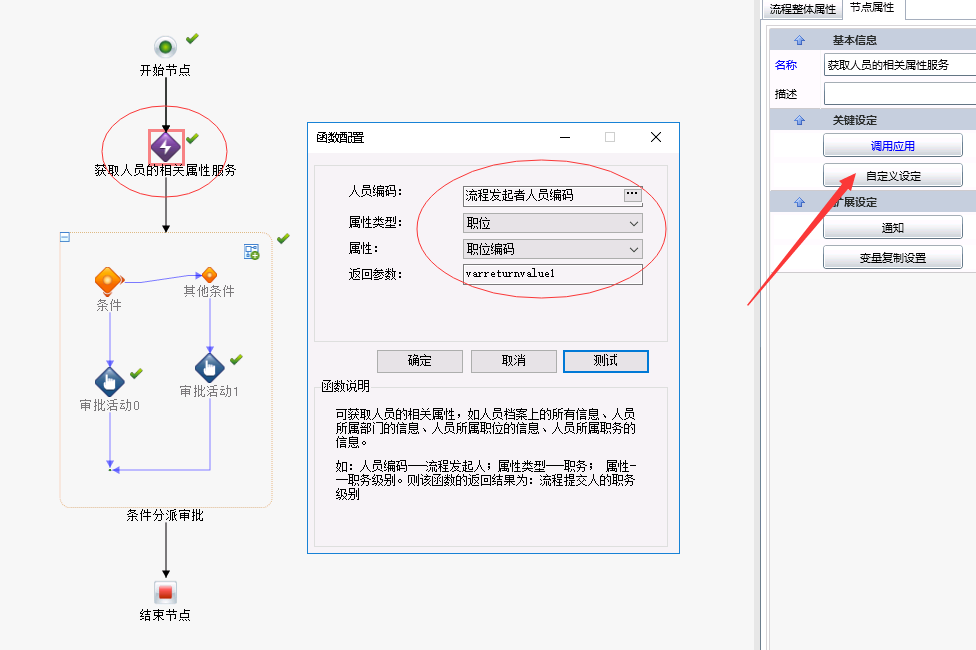Open the 调用应用 button

pyautogui.click(x=893, y=146)
